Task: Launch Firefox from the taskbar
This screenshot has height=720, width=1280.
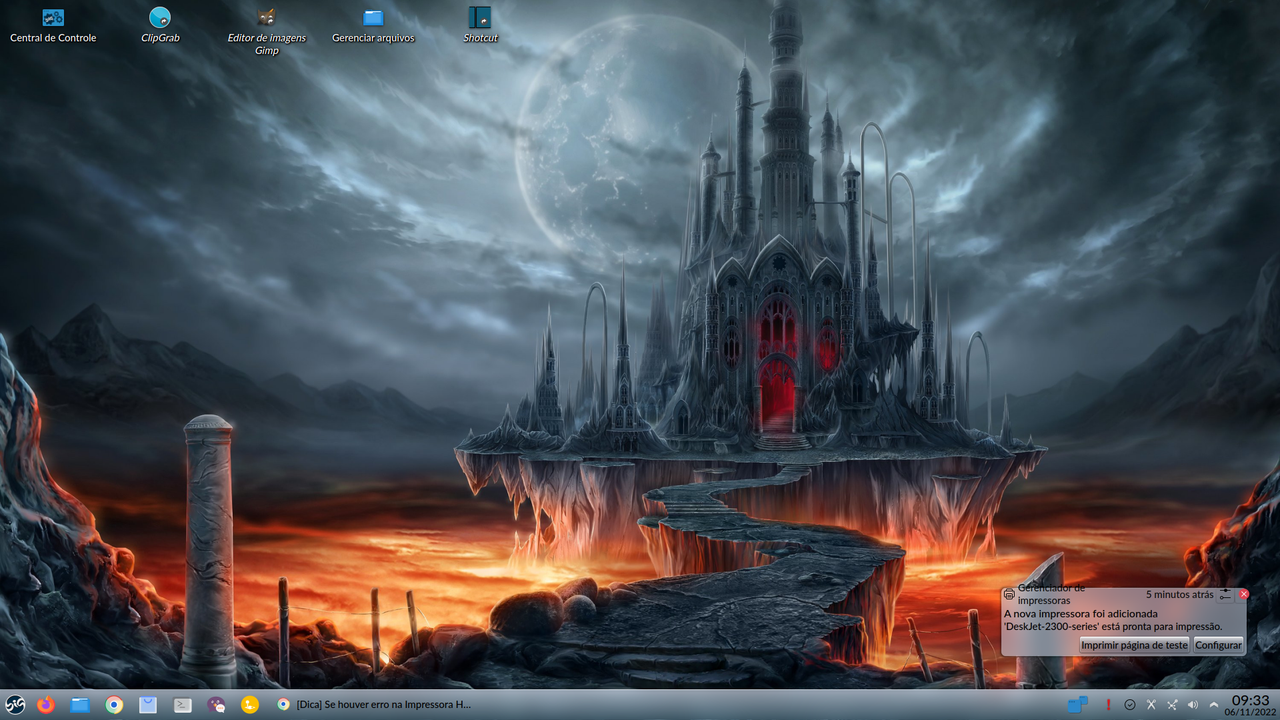Action: [x=47, y=705]
